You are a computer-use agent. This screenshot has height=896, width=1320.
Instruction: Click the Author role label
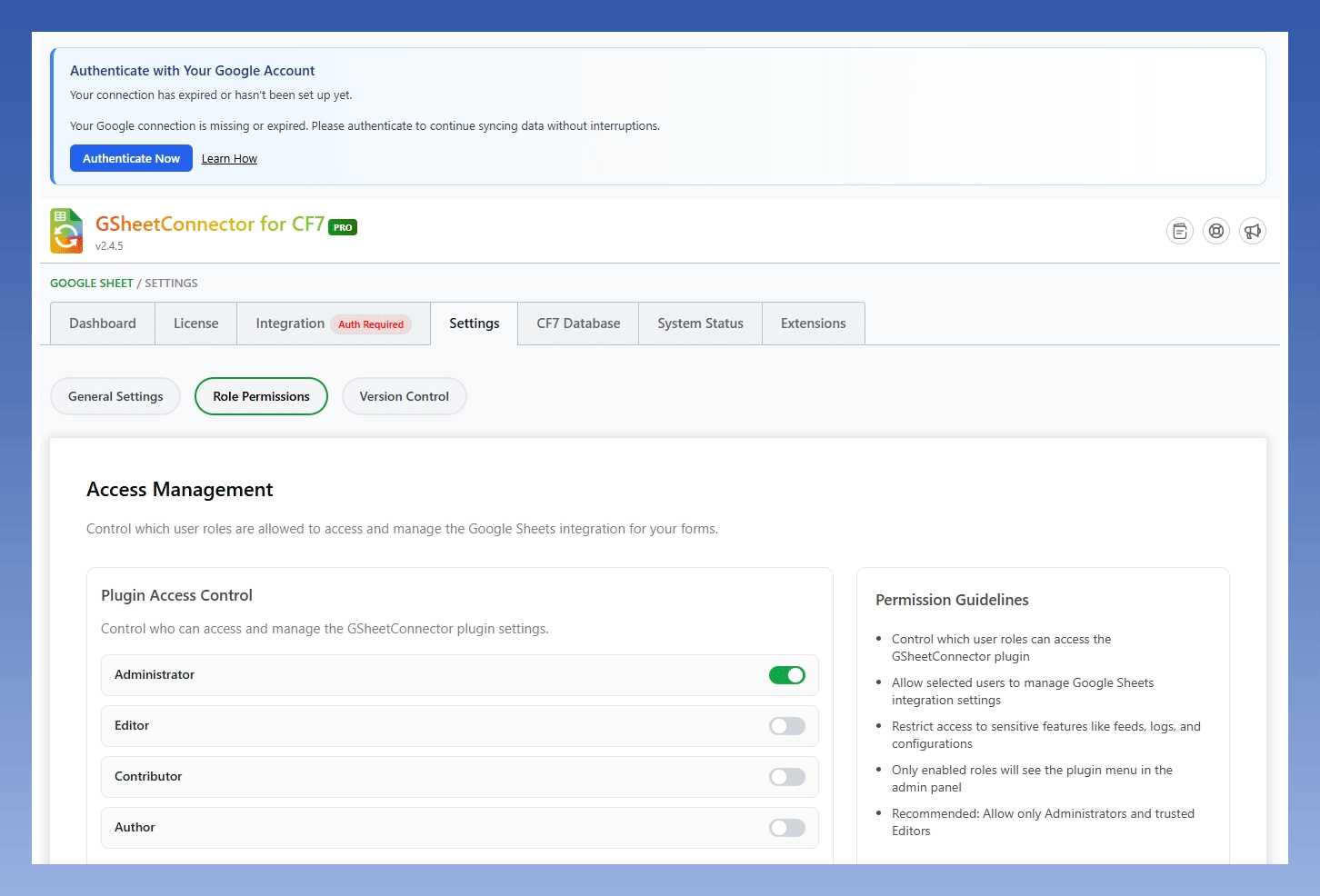tap(135, 827)
